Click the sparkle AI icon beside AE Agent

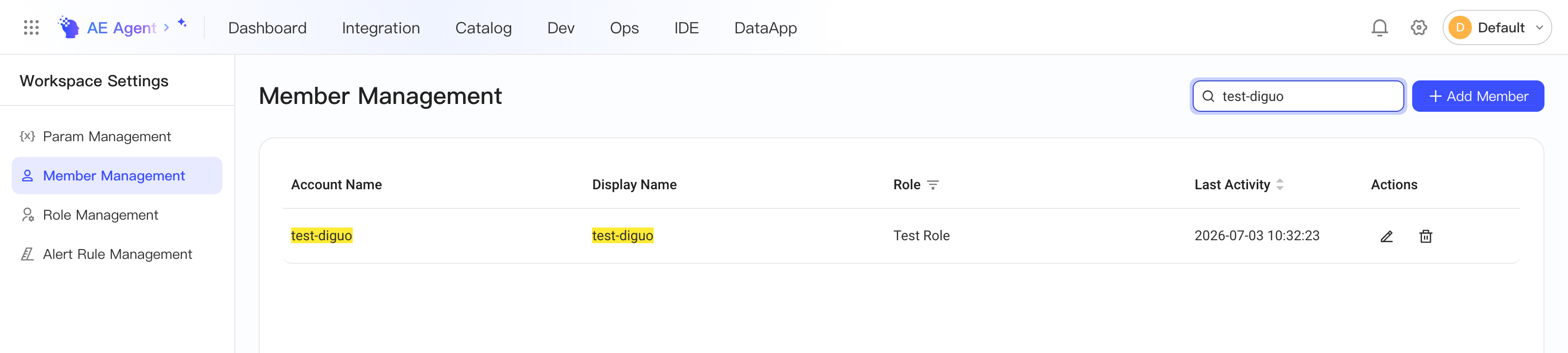point(182,23)
